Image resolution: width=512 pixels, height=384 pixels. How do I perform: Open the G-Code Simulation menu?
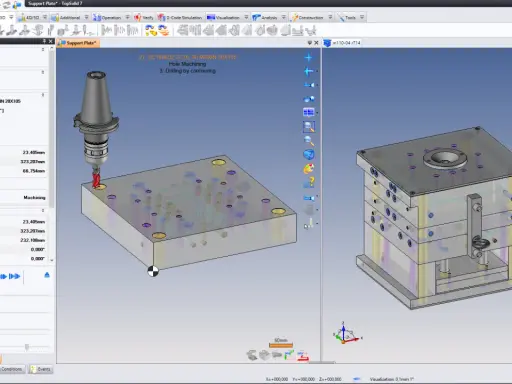point(180,17)
